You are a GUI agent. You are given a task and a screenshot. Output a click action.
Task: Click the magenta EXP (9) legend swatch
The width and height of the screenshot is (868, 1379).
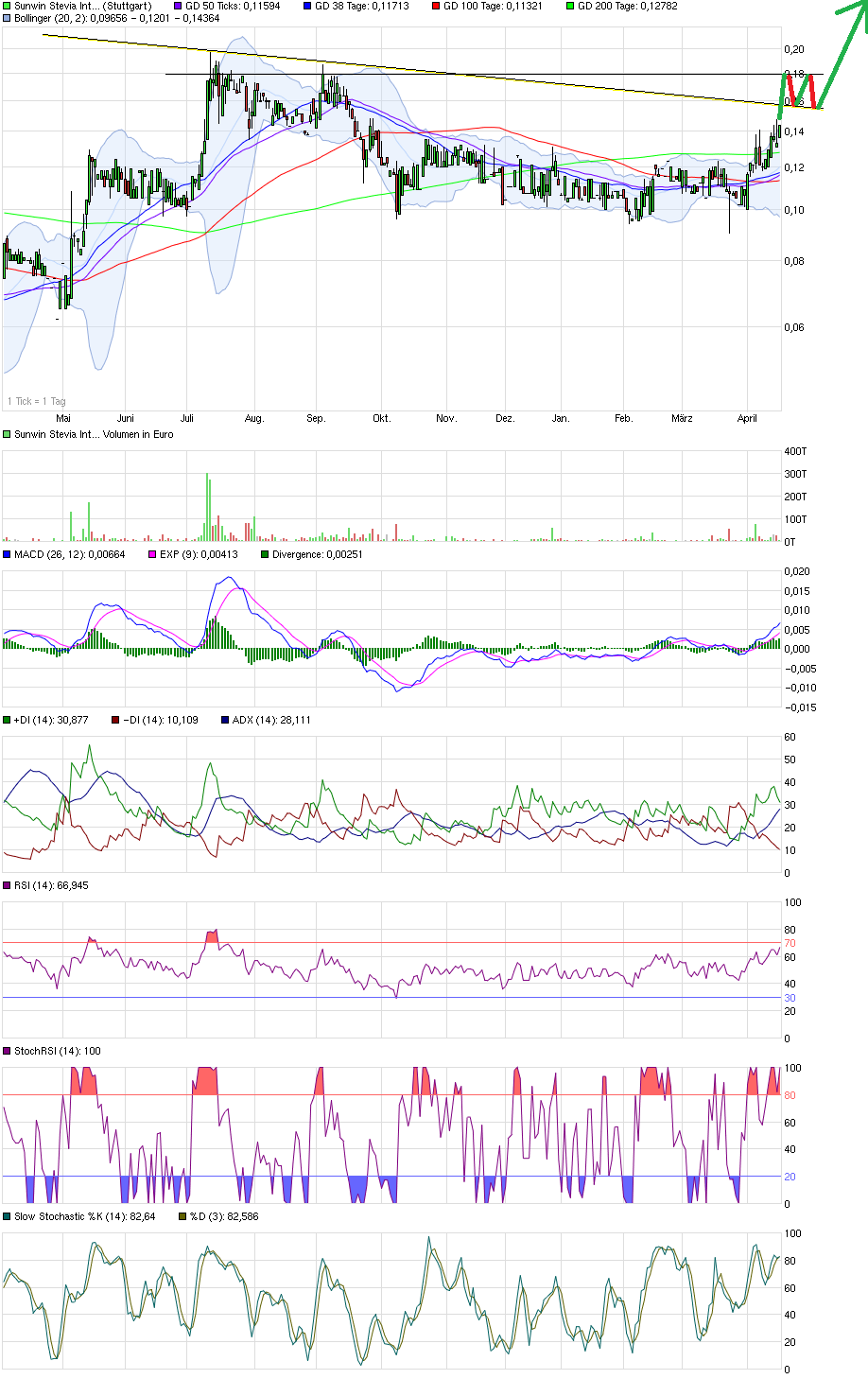(152, 554)
